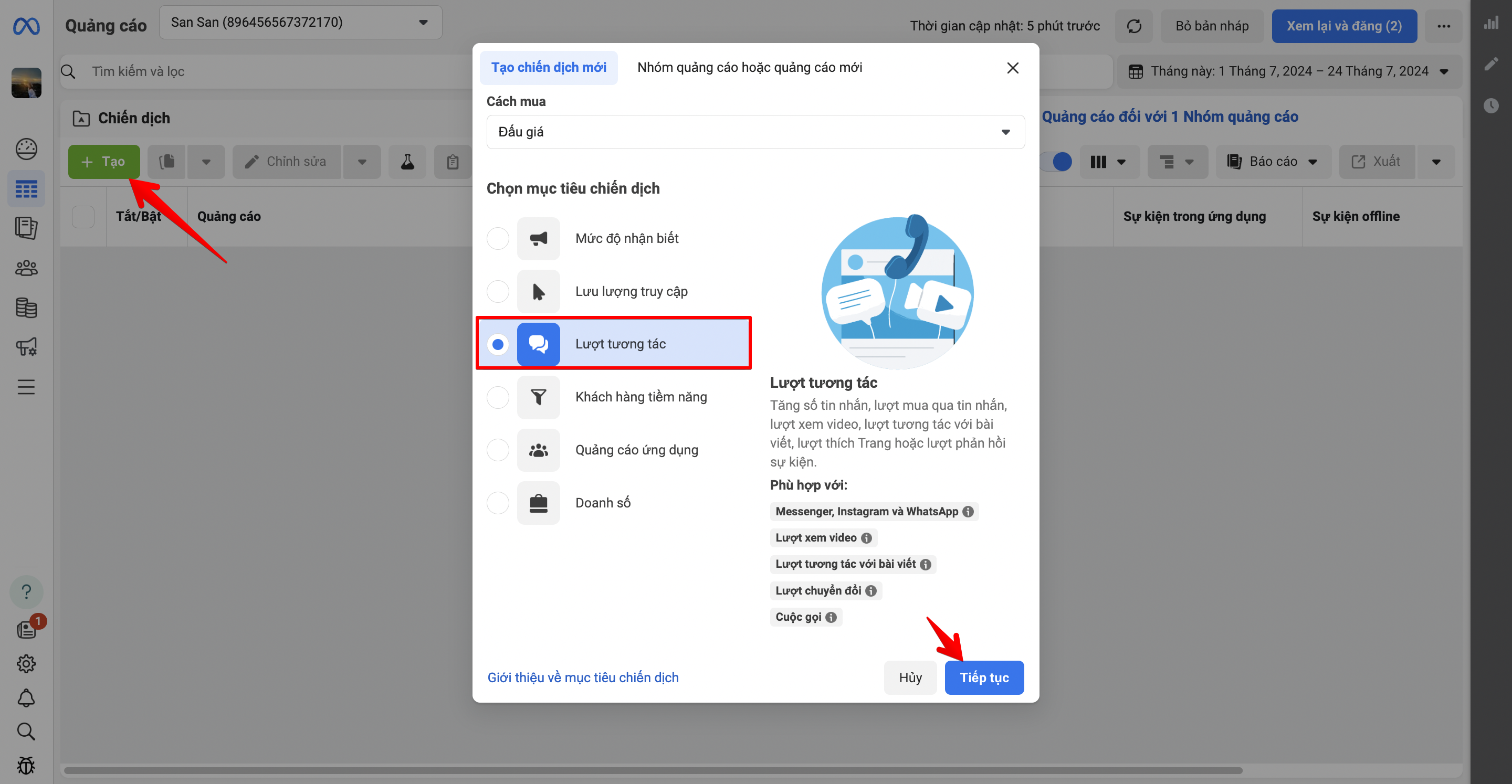Screen dimensions: 1512x784
Task: Switch to Nhóm quảng cáo hoặc quảng cáo mới tab
Action: pyautogui.click(x=749, y=68)
